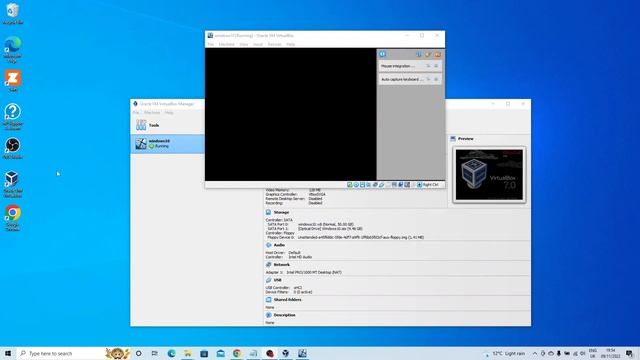The image size is (640, 360).
Task: Click Intel PRO/1000 MT Desktop (NAT) adapter text
Action: pos(314,272)
